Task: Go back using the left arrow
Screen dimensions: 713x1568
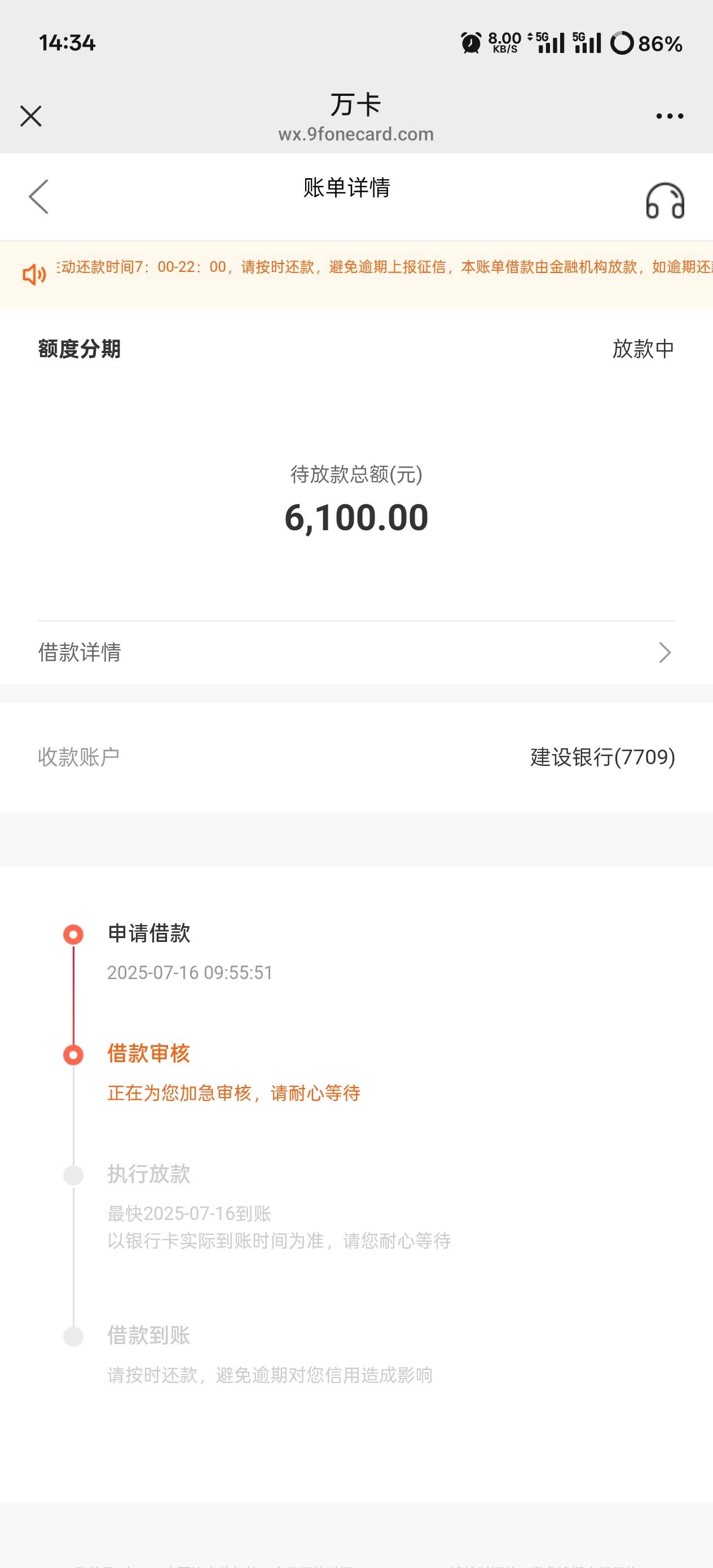Action: 38,197
